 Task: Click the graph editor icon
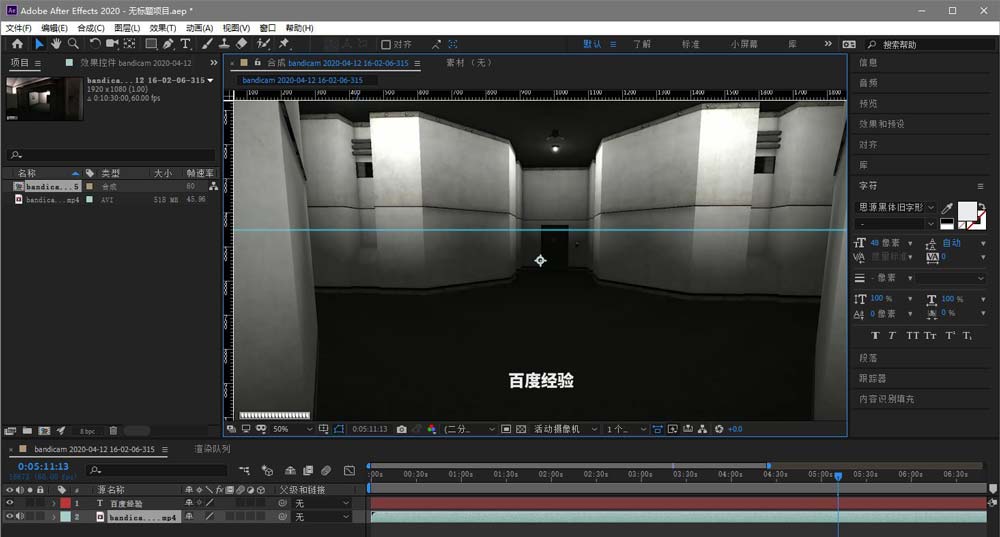[349, 471]
